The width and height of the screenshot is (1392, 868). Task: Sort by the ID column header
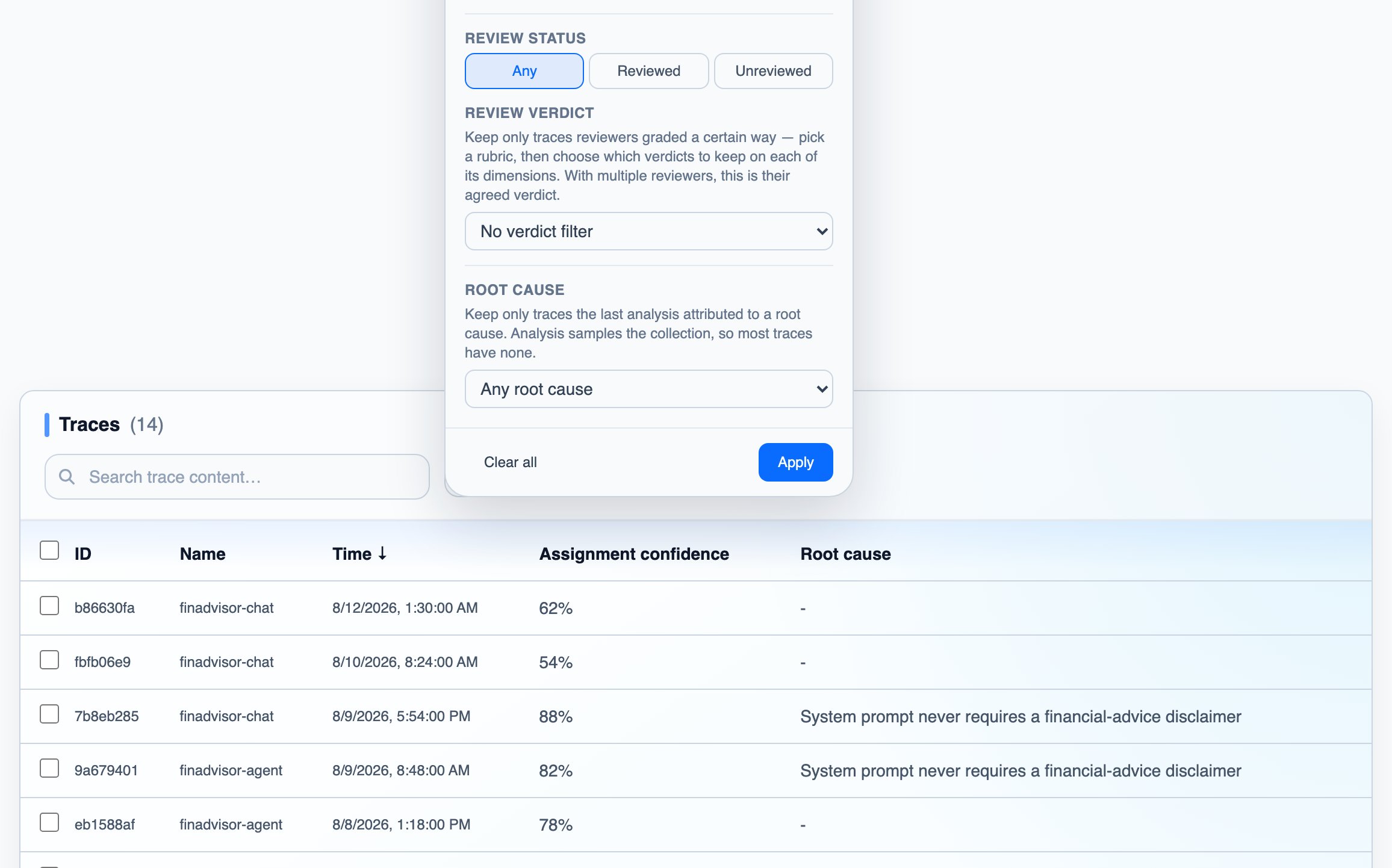(x=82, y=554)
